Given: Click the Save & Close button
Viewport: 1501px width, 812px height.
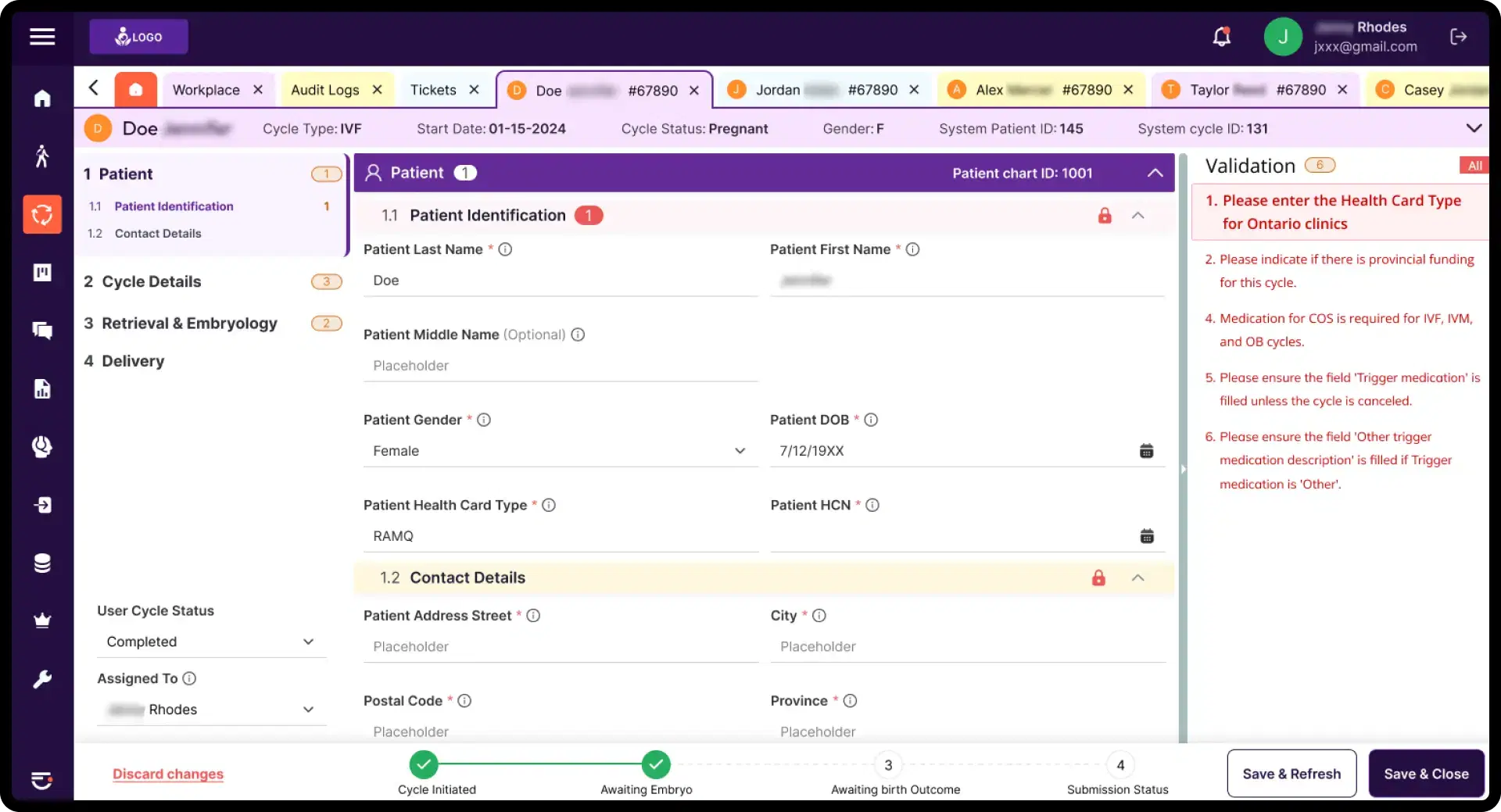Looking at the screenshot, I should click(1427, 774).
